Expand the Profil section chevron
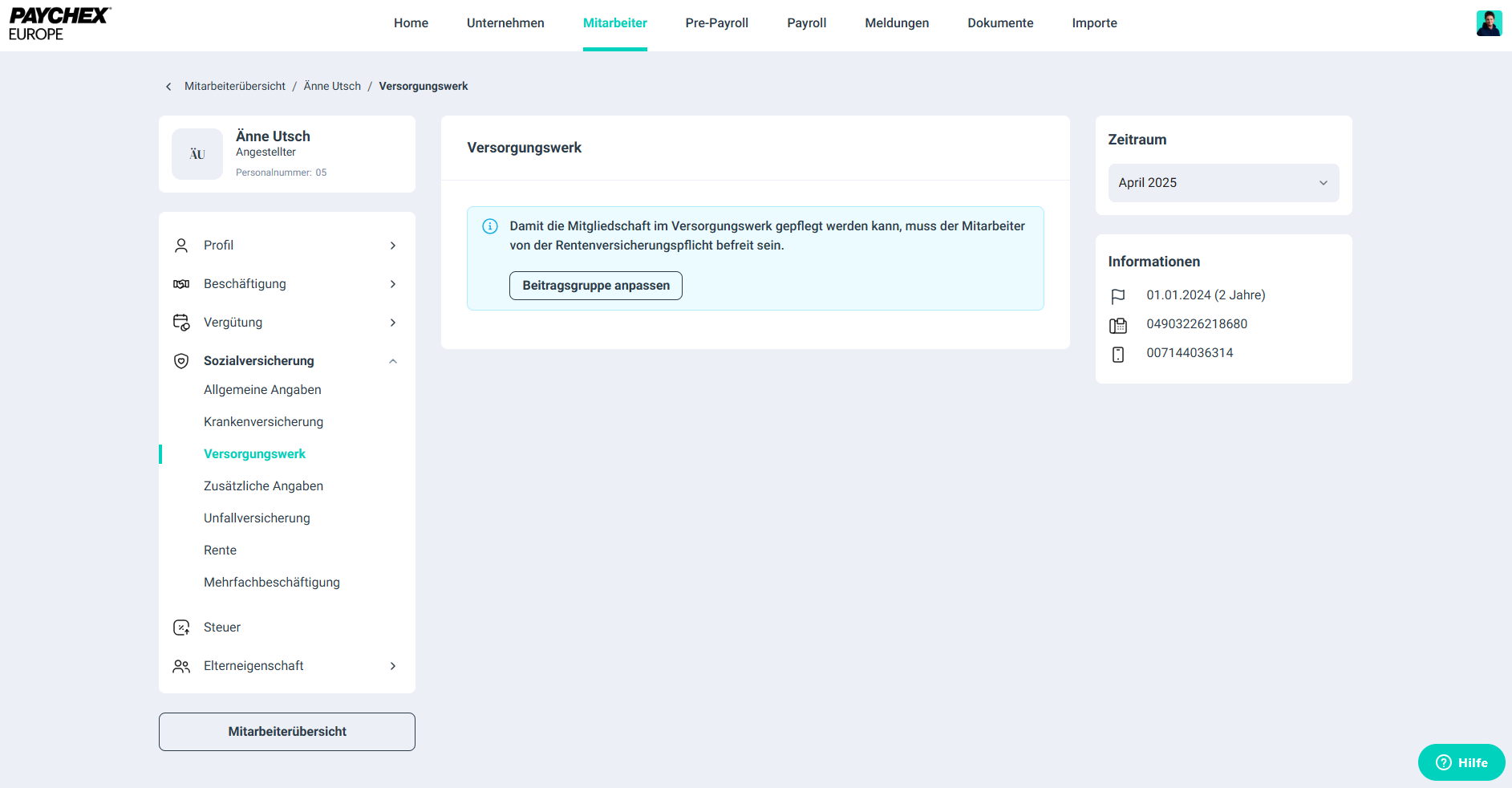The image size is (1512, 788). click(393, 246)
